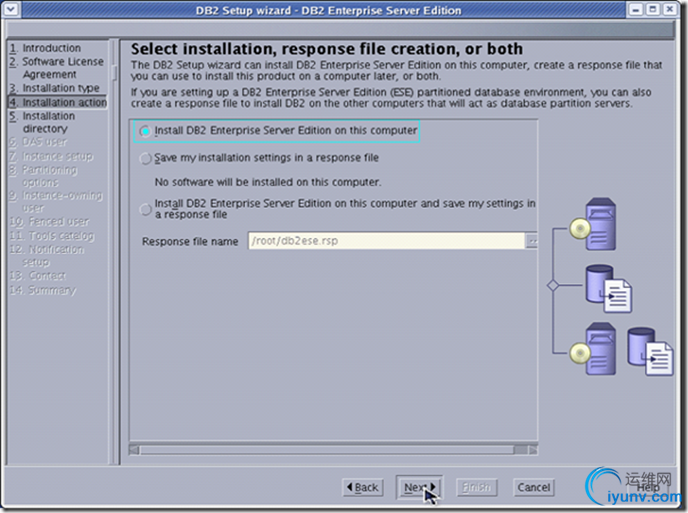Jump to step 1 Introduction
The width and height of the screenshot is (688, 513).
[45, 48]
